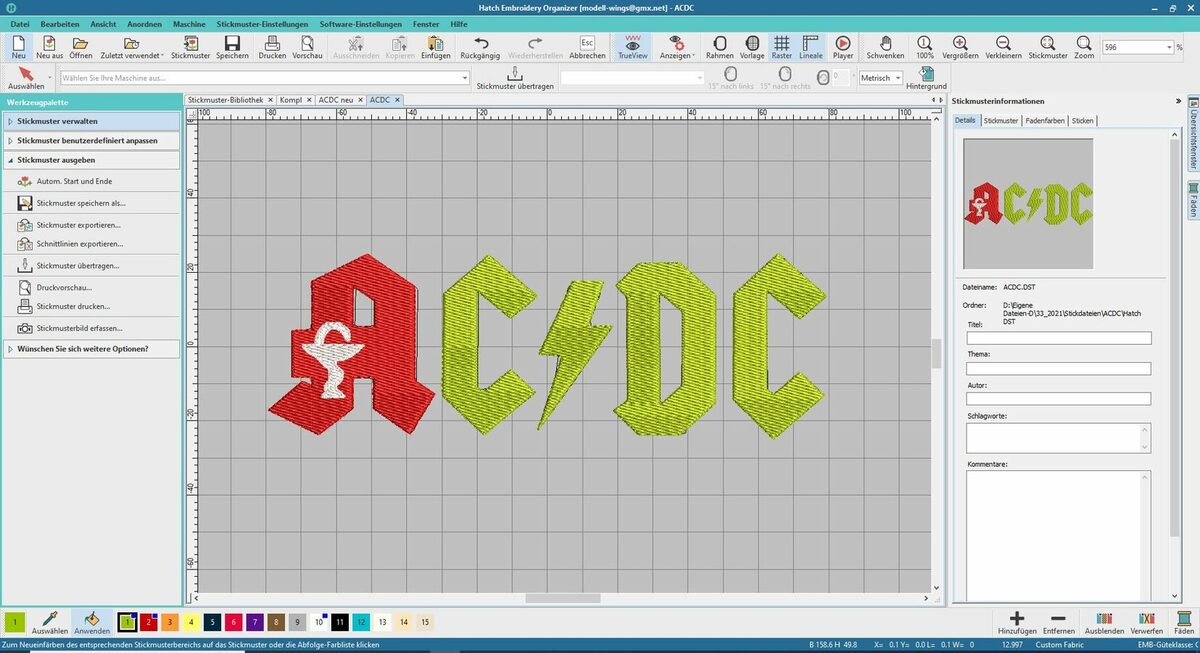
Task: Select yellow color swatch 4
Action: click(191, 622)
